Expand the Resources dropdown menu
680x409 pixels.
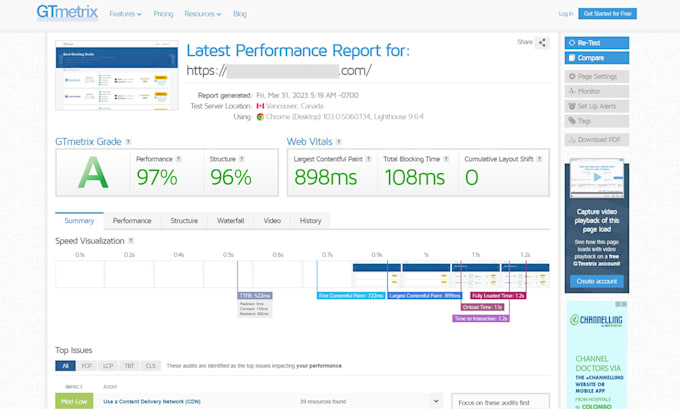click(x=203, y=14)
